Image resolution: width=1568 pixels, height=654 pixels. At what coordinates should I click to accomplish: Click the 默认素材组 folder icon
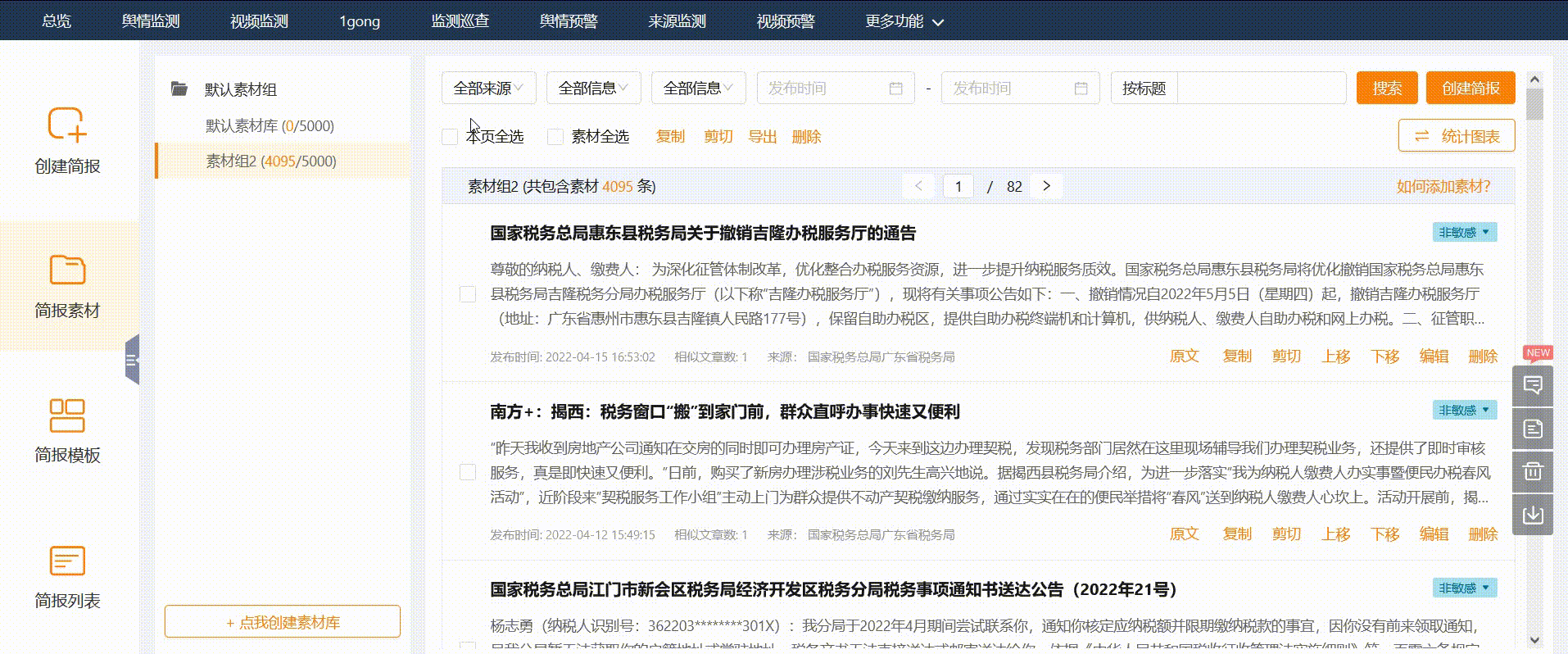pyautogui.click(x=179, y=89)
